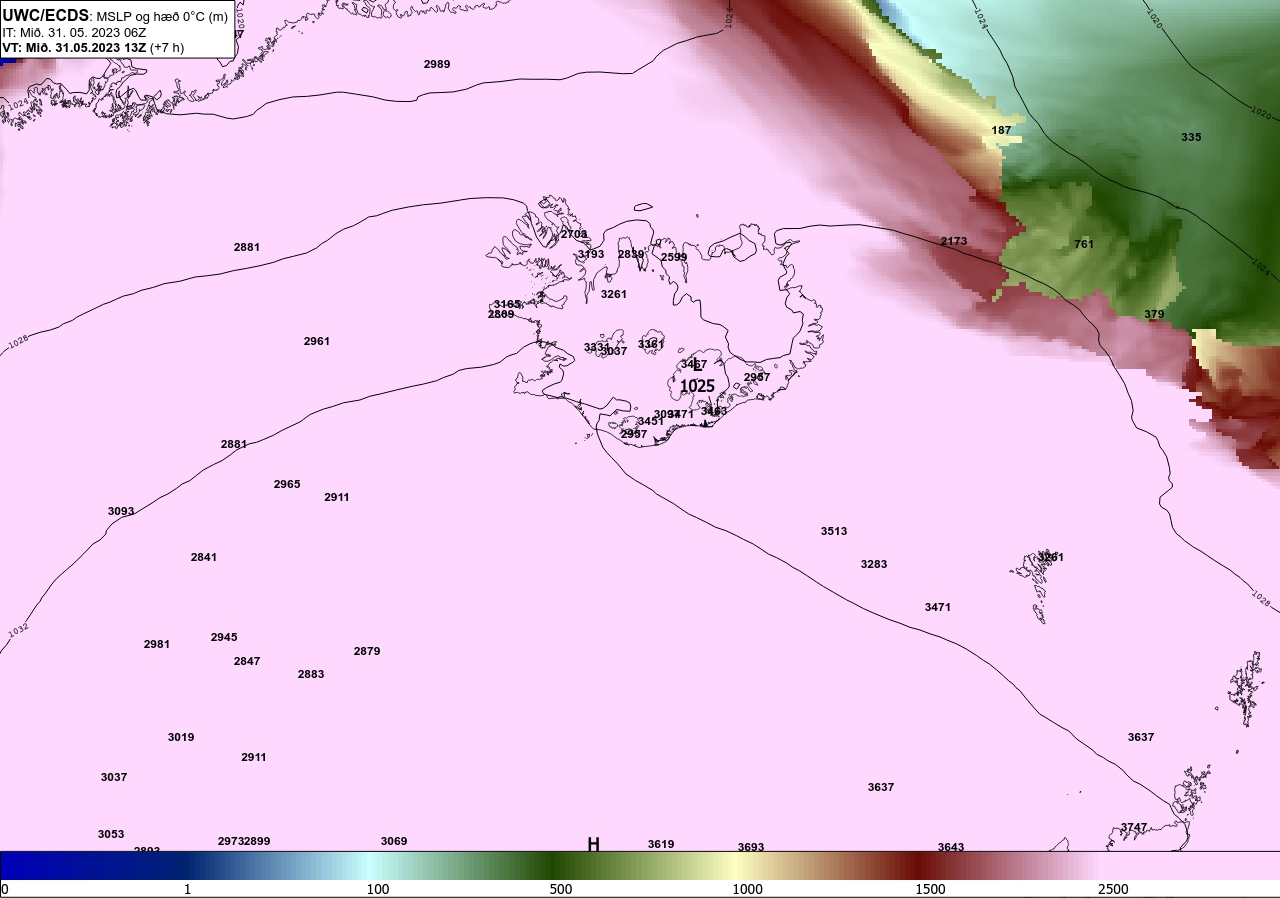Click the 3019 height value
The width and height of the screenshot is (1280, 898).
tap(181, 737)
